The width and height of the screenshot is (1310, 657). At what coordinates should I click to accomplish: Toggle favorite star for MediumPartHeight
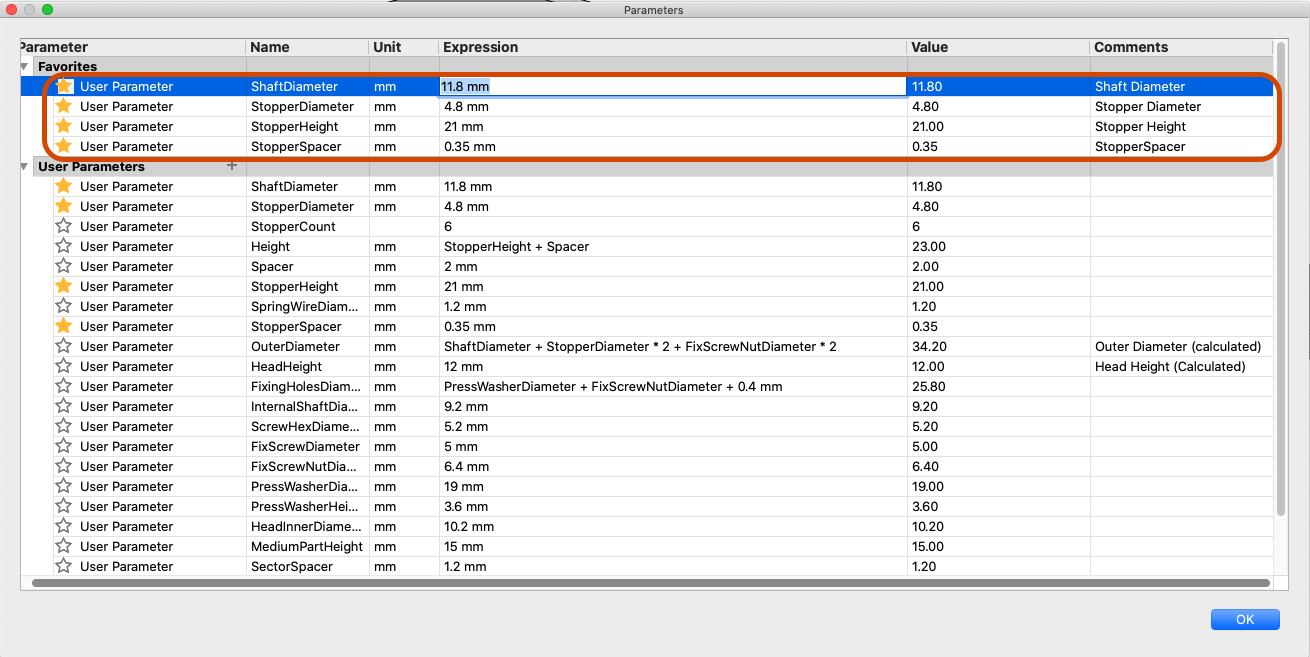click(x=64, y=546)
